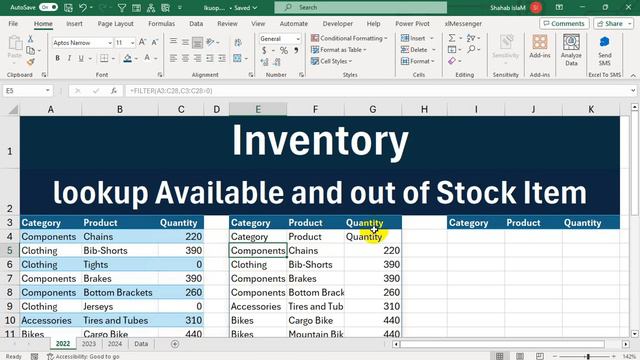Click the Find and Select magnifier icon
The height and width of the screenshot is (360, 640).
471,49
